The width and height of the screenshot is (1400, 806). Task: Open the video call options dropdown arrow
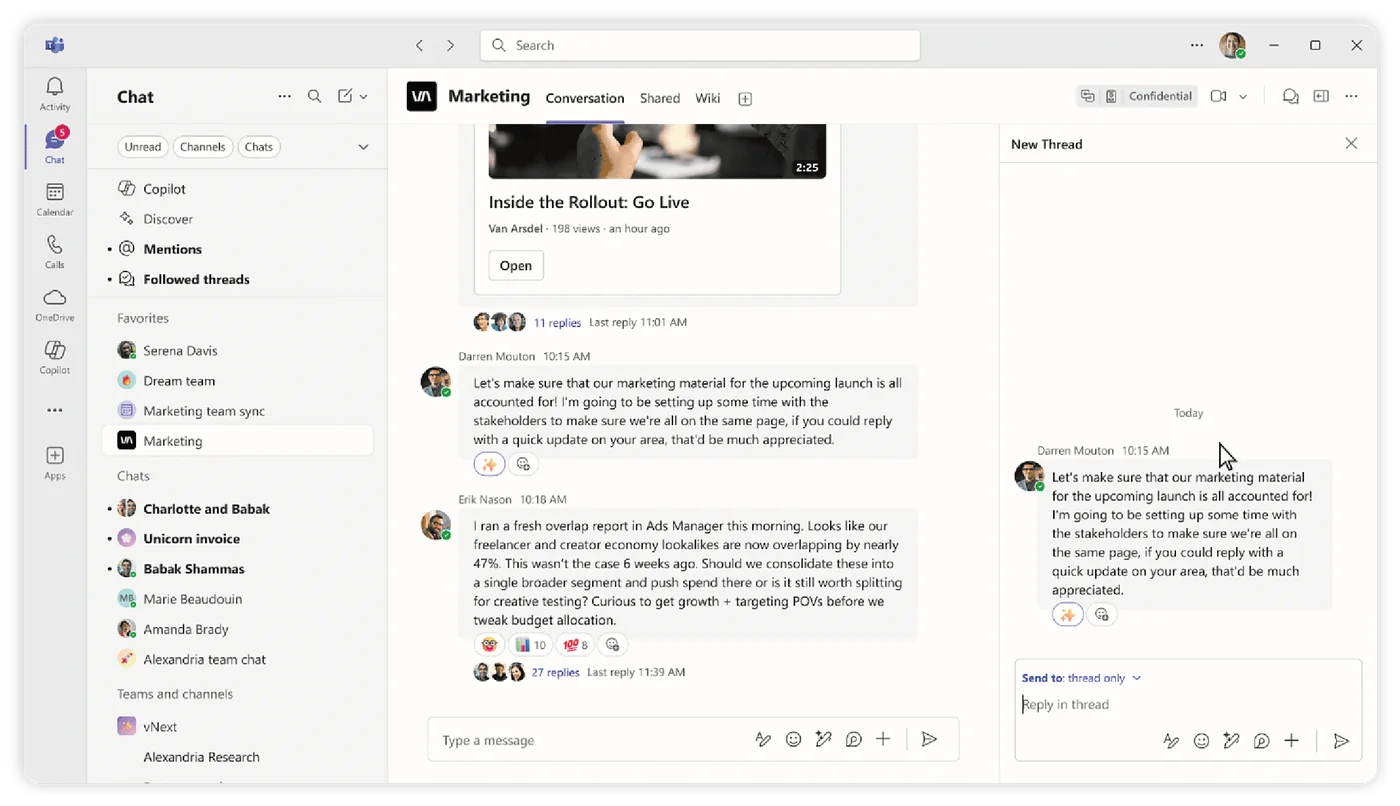(1243, 97)
